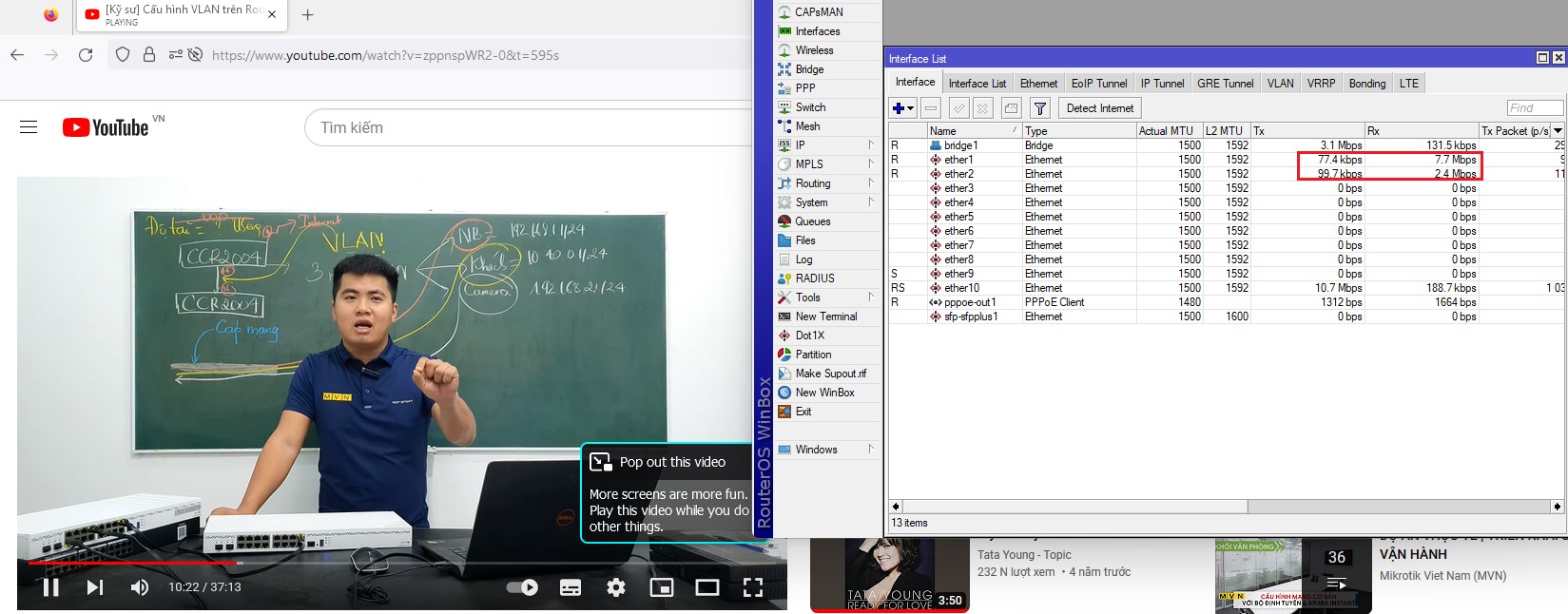Open Dot1X in the WinBox sidebar
1568x614 pixels.
point(809,336)
